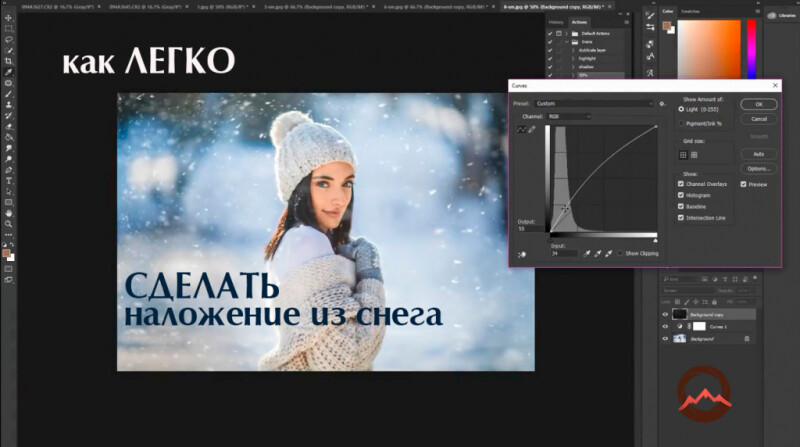Open the Brush Settings panel icon
This screenshot has width=800, height=447.
(x=650, y=16)
